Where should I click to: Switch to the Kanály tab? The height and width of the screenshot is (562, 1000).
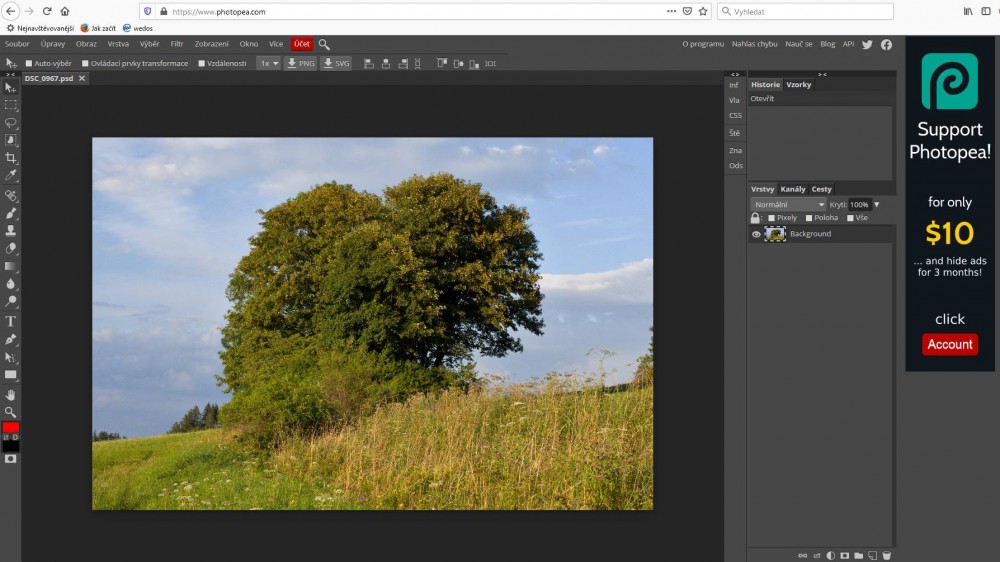793,189
